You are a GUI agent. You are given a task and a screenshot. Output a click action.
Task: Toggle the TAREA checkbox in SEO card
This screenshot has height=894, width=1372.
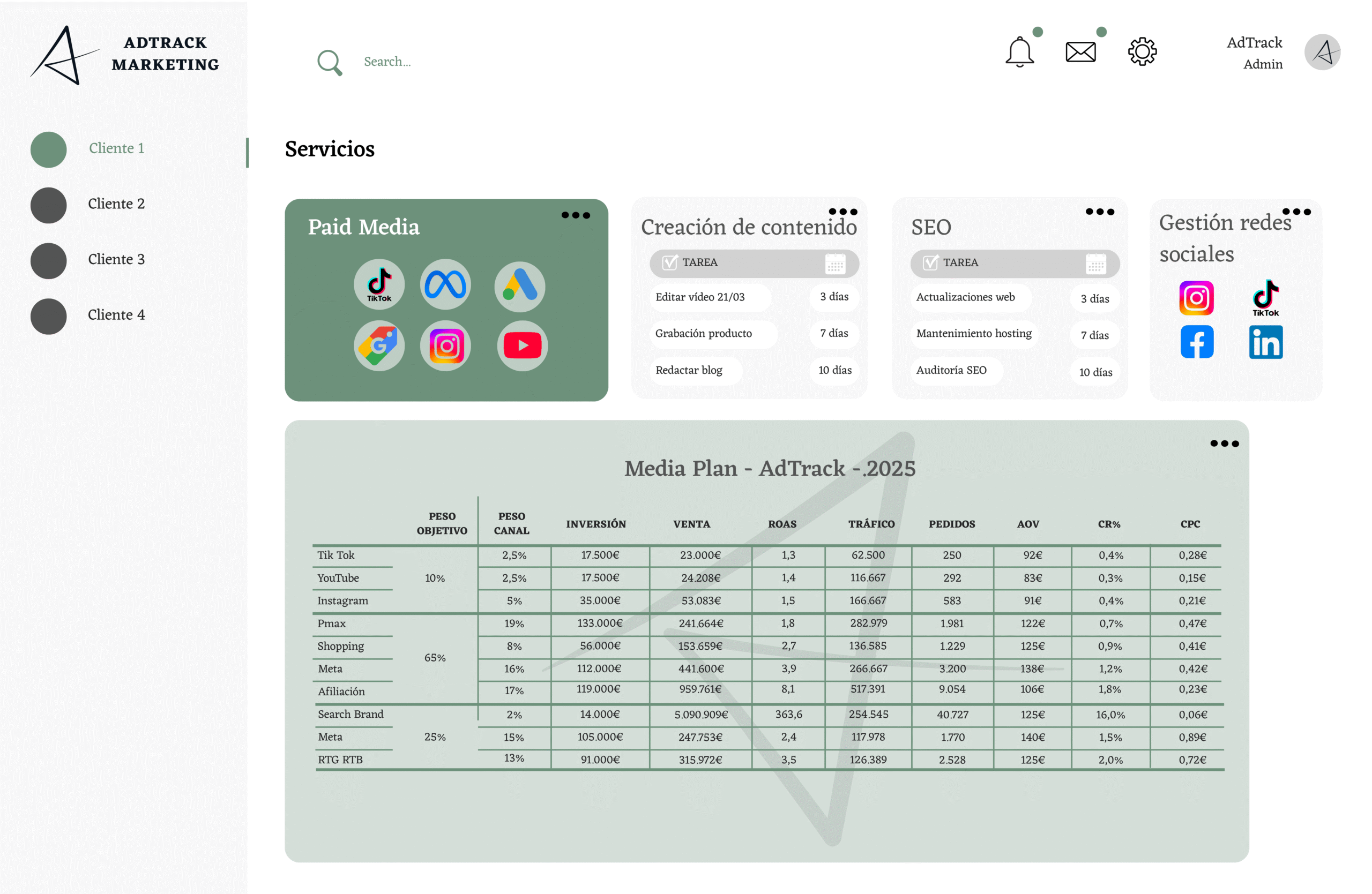click(930, 262)
